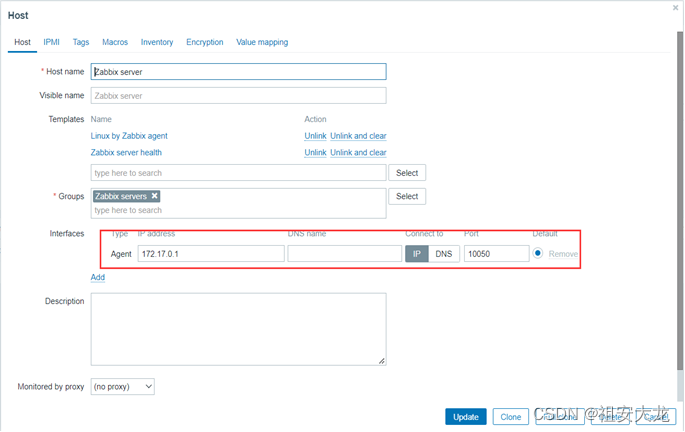The height and width of the screenshot is (432, 685).
Task: Add a new interface
Action: coord(98,277)
